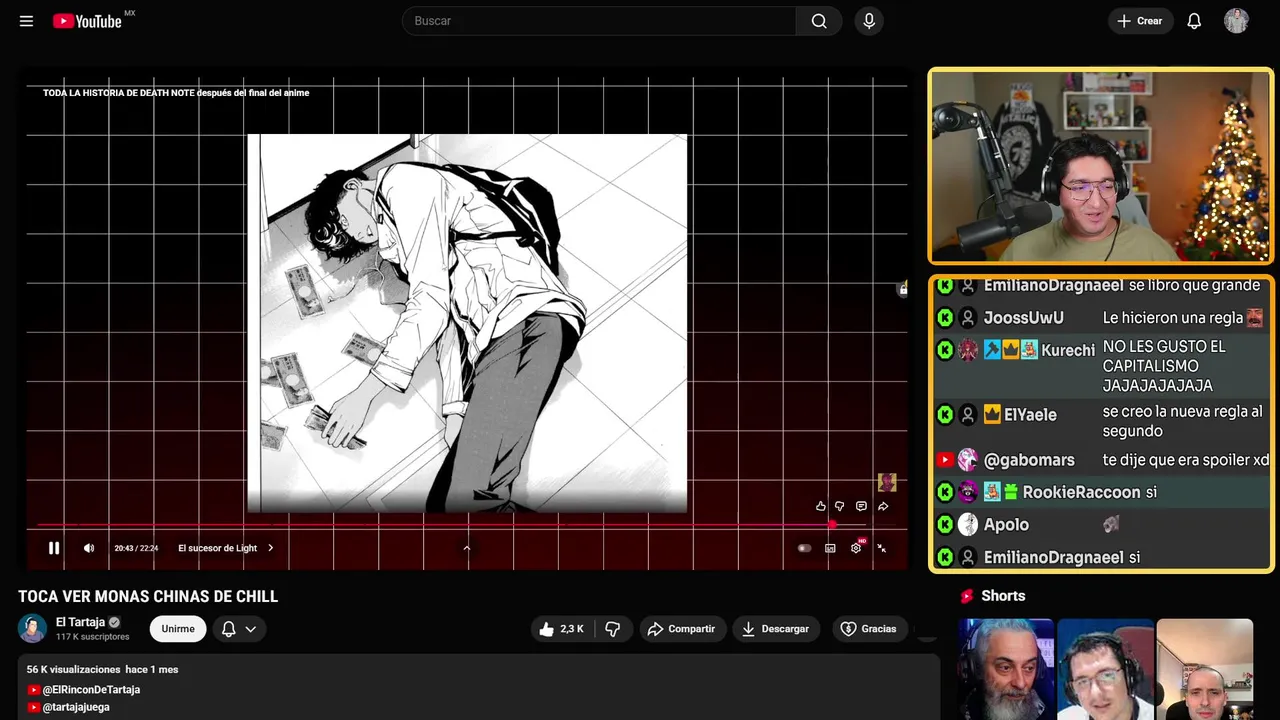Click the playback time '20:43 / 22:24'

pyautogui.click(x=136, y=548)
